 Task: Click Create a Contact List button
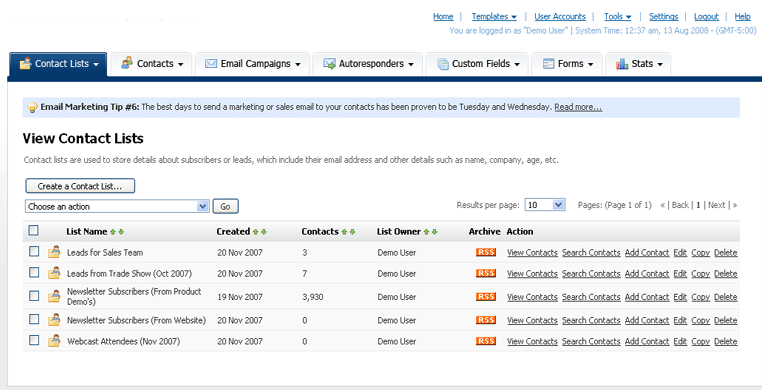pyautogui.click(x=80, y=186)
